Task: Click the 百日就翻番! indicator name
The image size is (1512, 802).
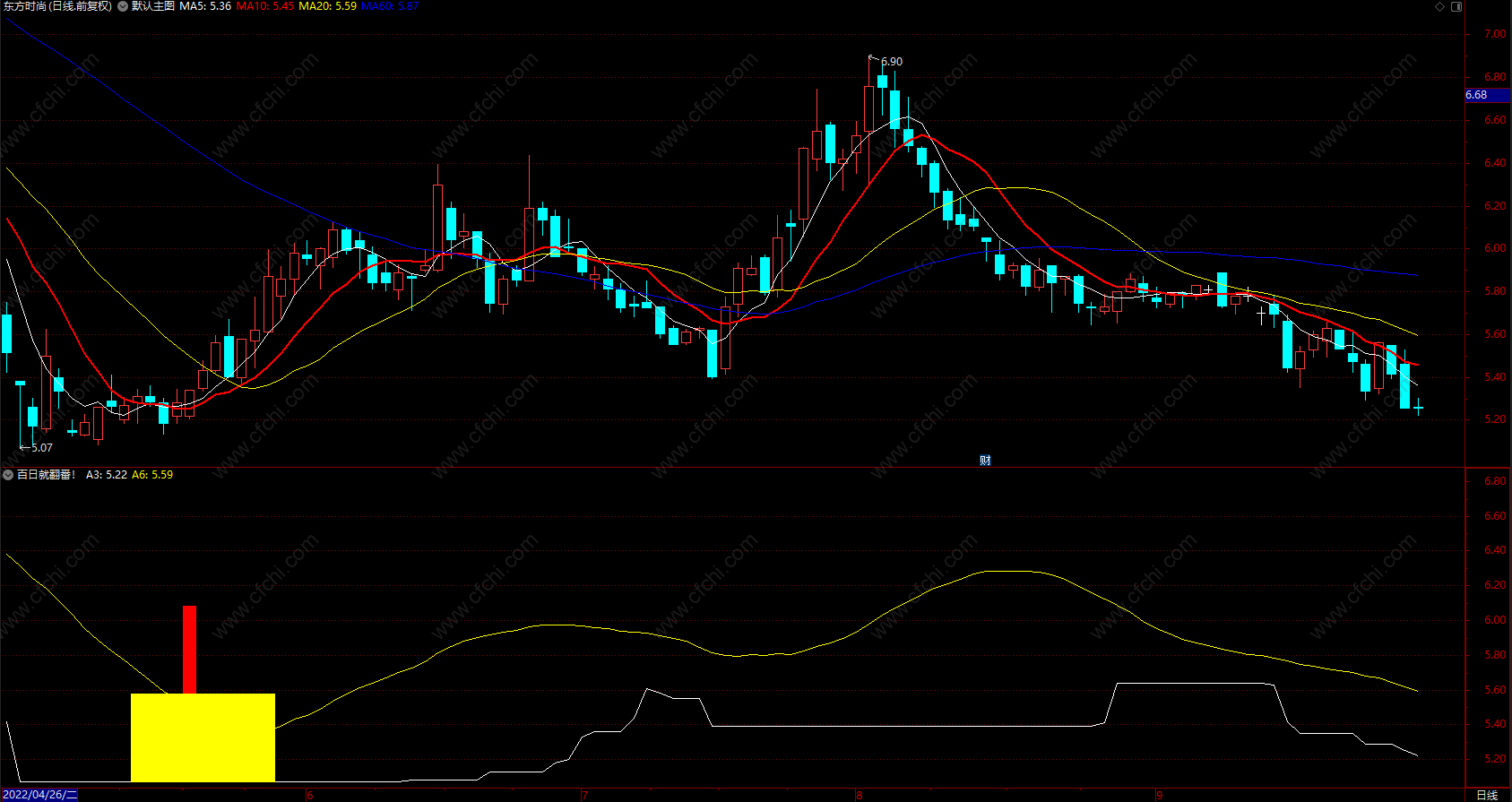Action: click(x=47, y=475)
